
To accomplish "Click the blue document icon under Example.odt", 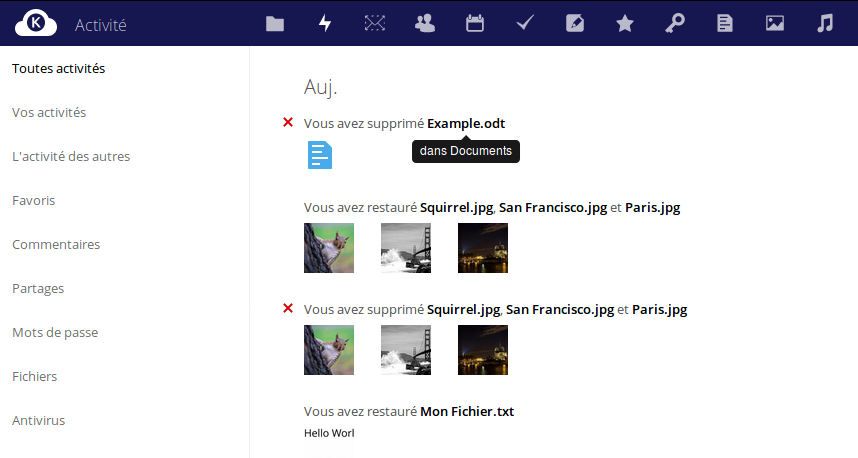I will (320, 155).
